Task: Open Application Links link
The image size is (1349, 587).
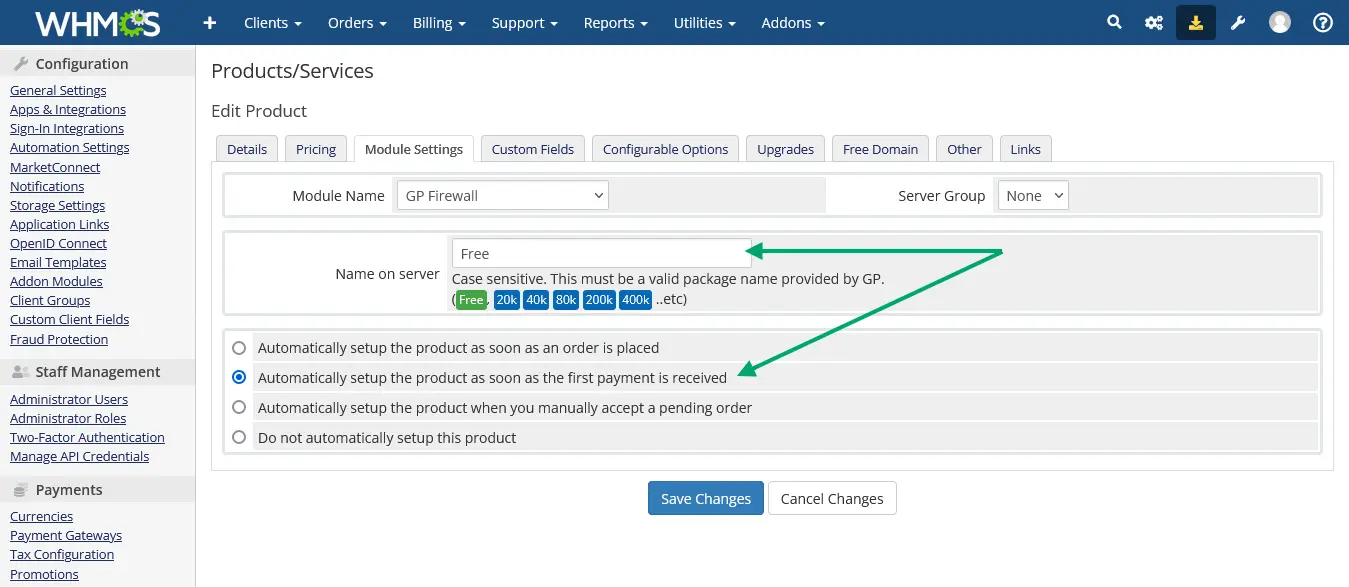Action: 60,224
